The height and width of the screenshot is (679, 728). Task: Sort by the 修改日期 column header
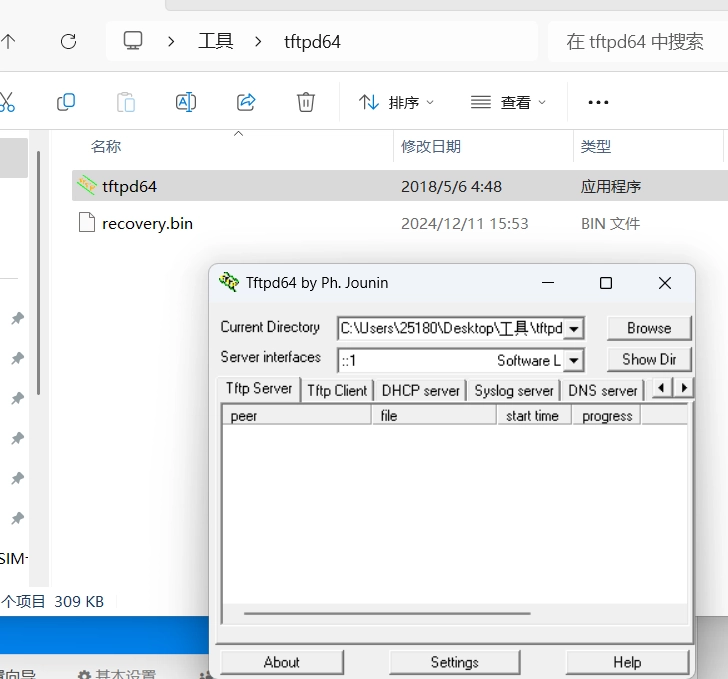click(431, 146)
